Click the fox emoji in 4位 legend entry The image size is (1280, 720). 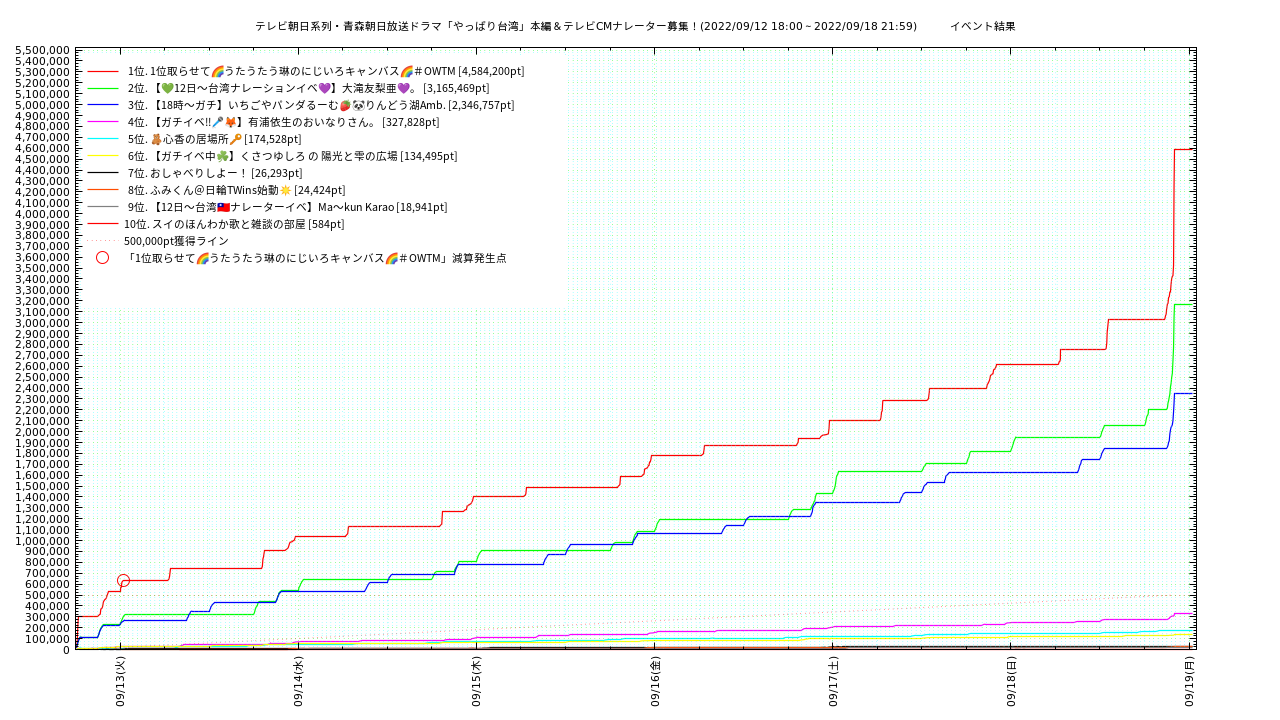click(231, 122)
